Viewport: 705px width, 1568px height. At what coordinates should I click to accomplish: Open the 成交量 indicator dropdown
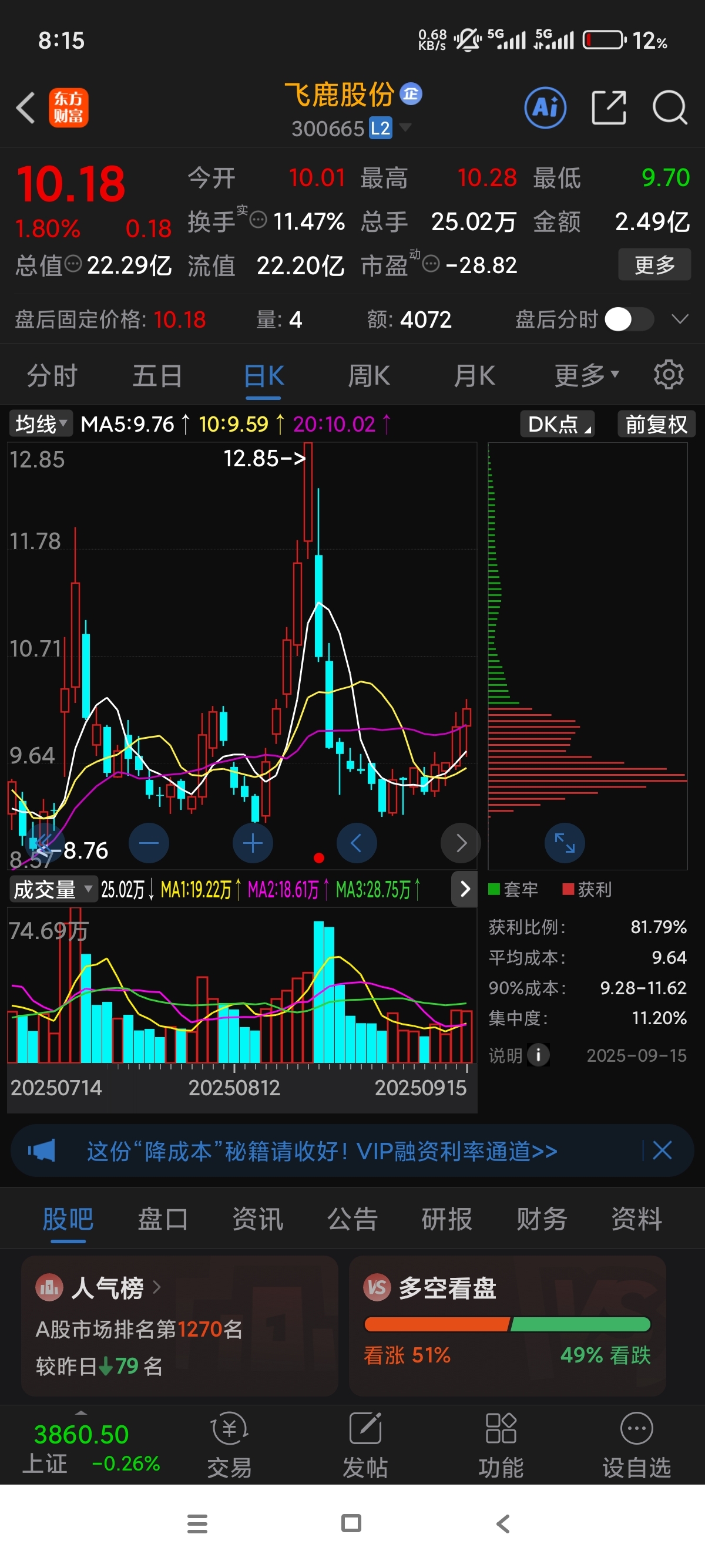tap(53, 889)
